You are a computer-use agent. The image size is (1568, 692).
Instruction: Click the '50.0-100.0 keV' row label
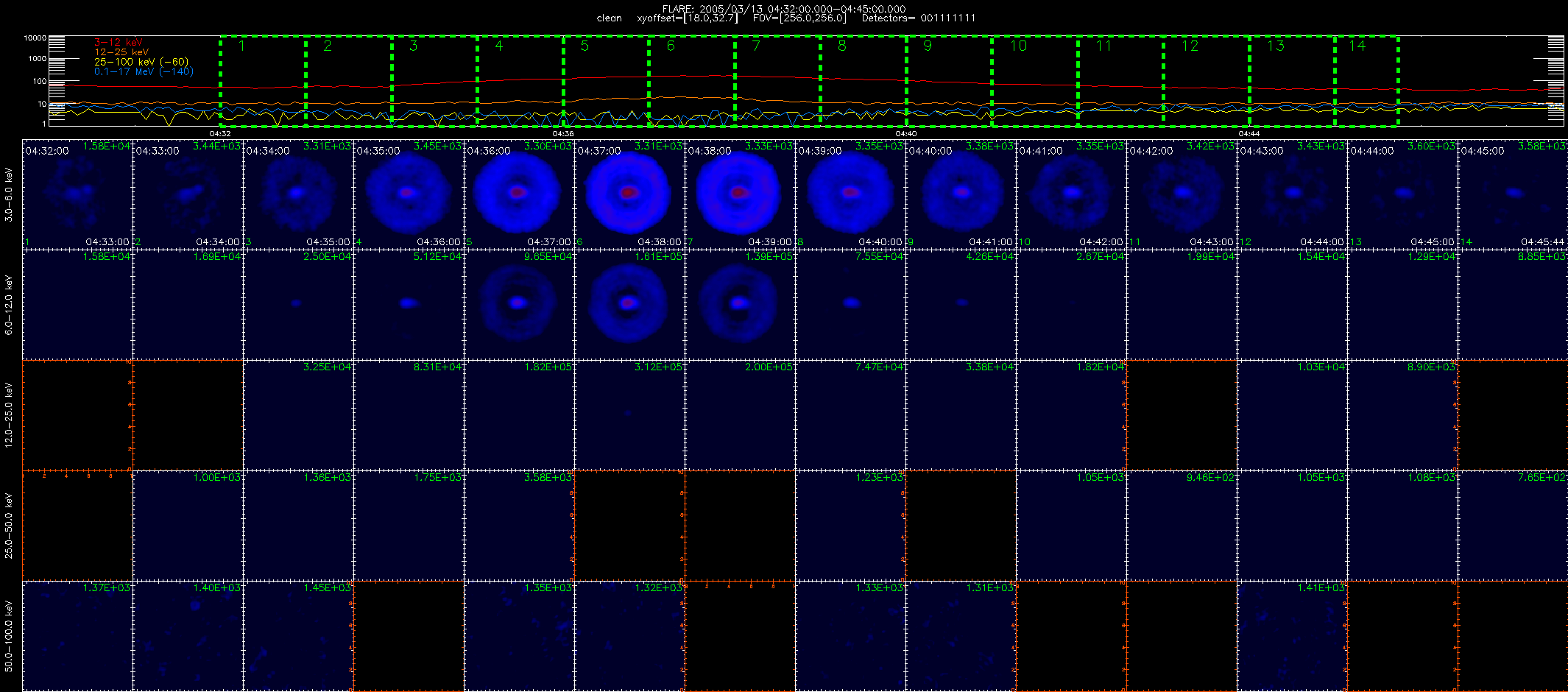(9, 636)
